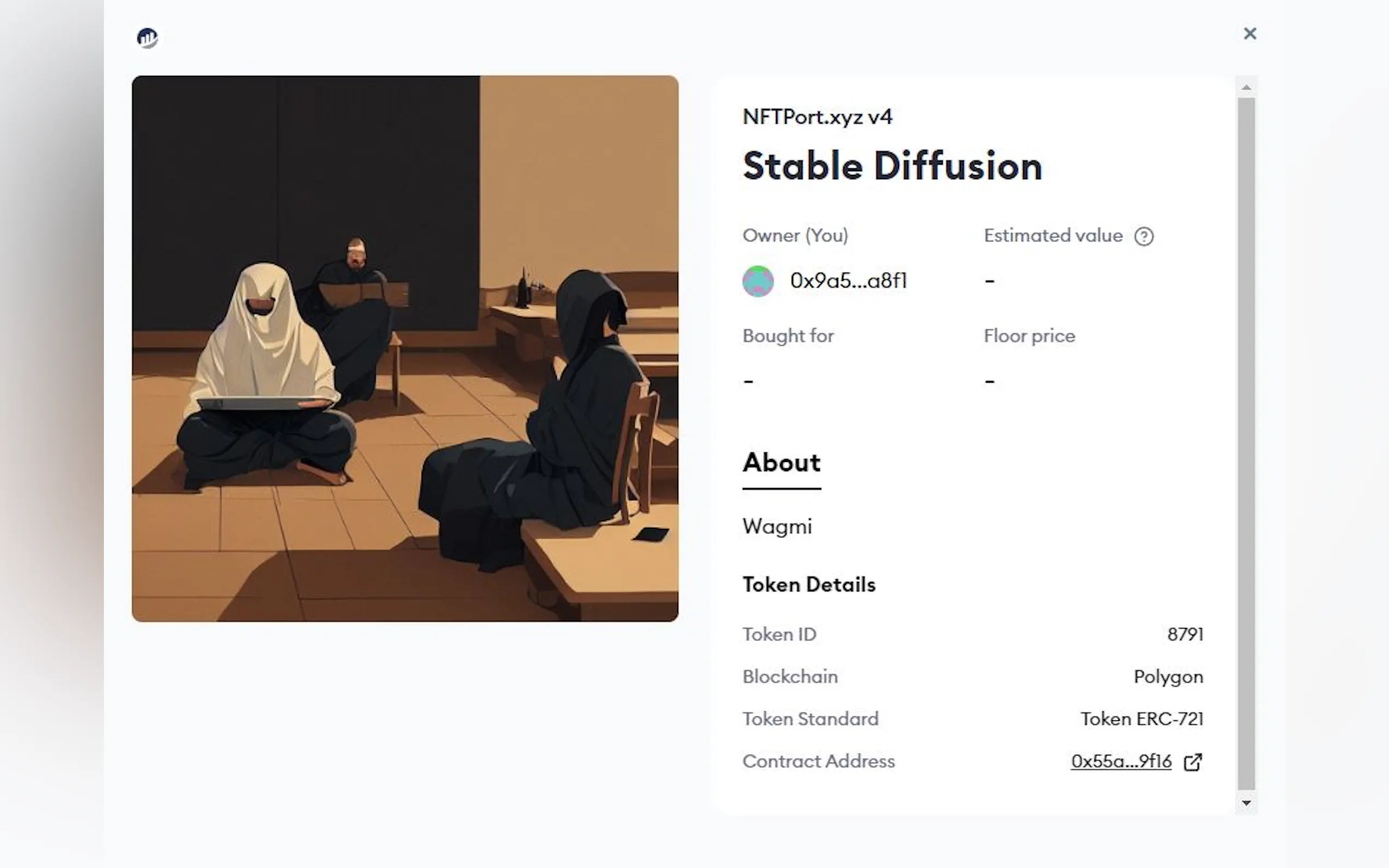Select the About tab
This screenshot has height=868, width=1389.
click(x=781, y=464)
